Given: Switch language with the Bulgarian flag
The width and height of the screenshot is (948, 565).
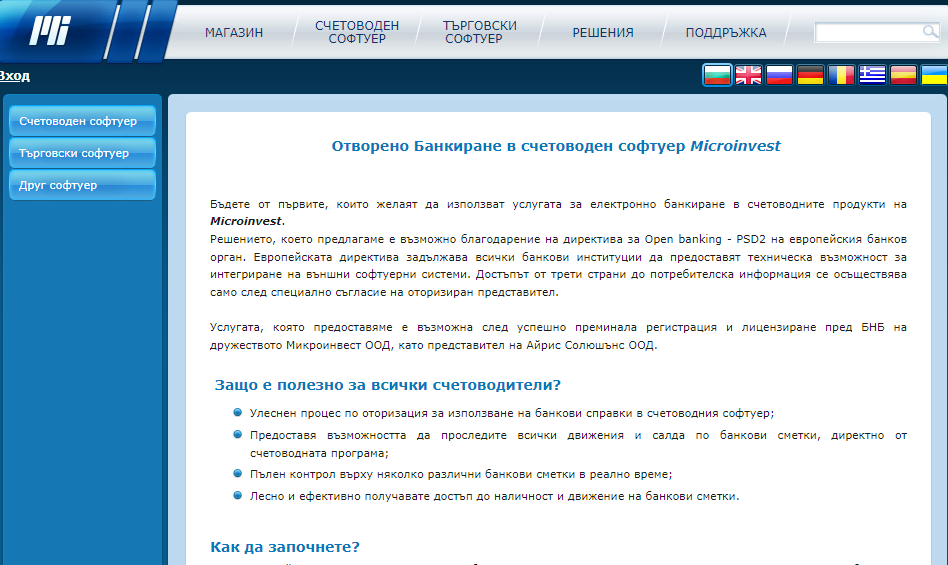Looking at the screenshot, I should click(717, 76).
